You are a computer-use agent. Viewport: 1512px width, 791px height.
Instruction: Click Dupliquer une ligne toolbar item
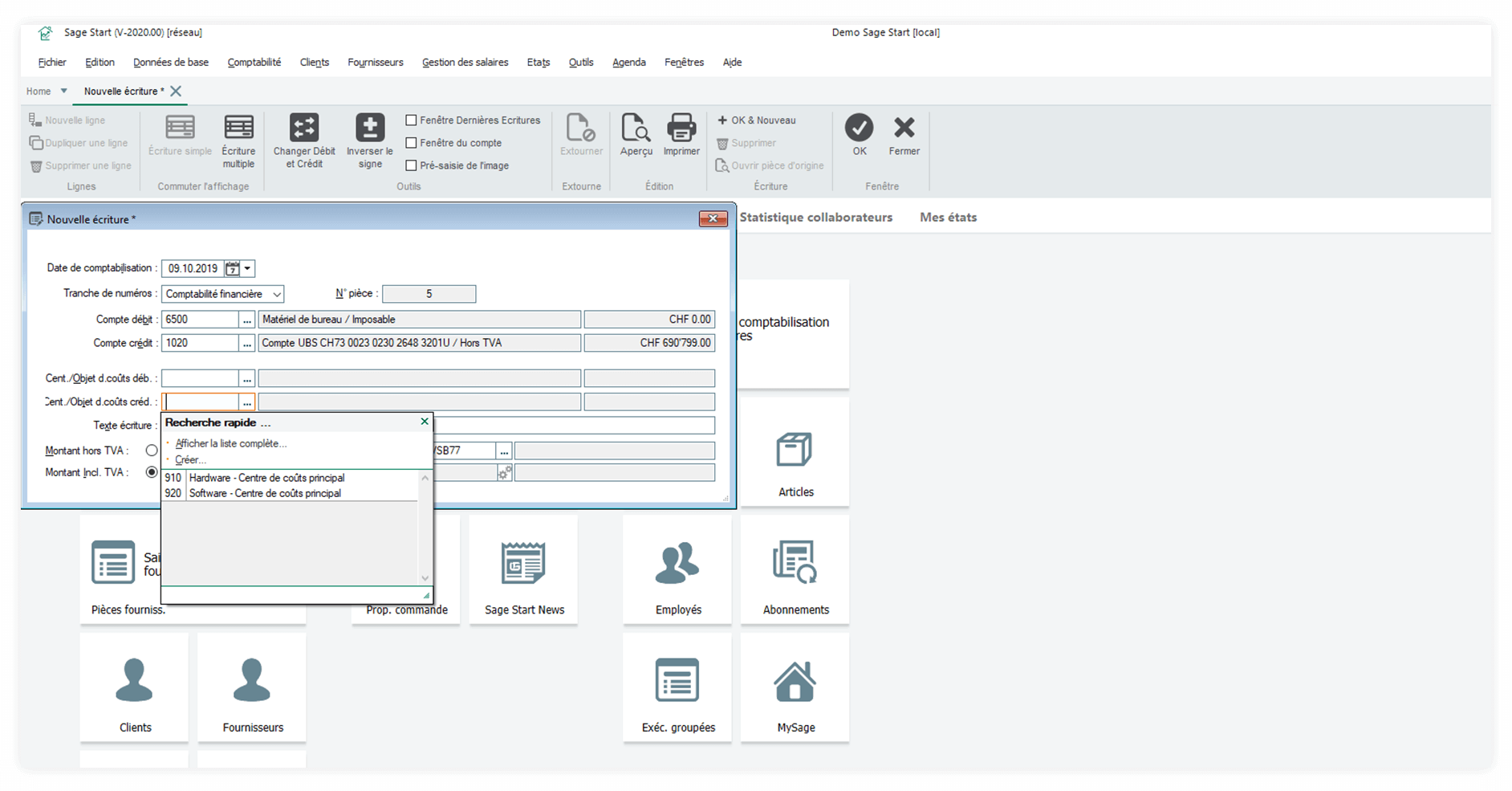79,143
